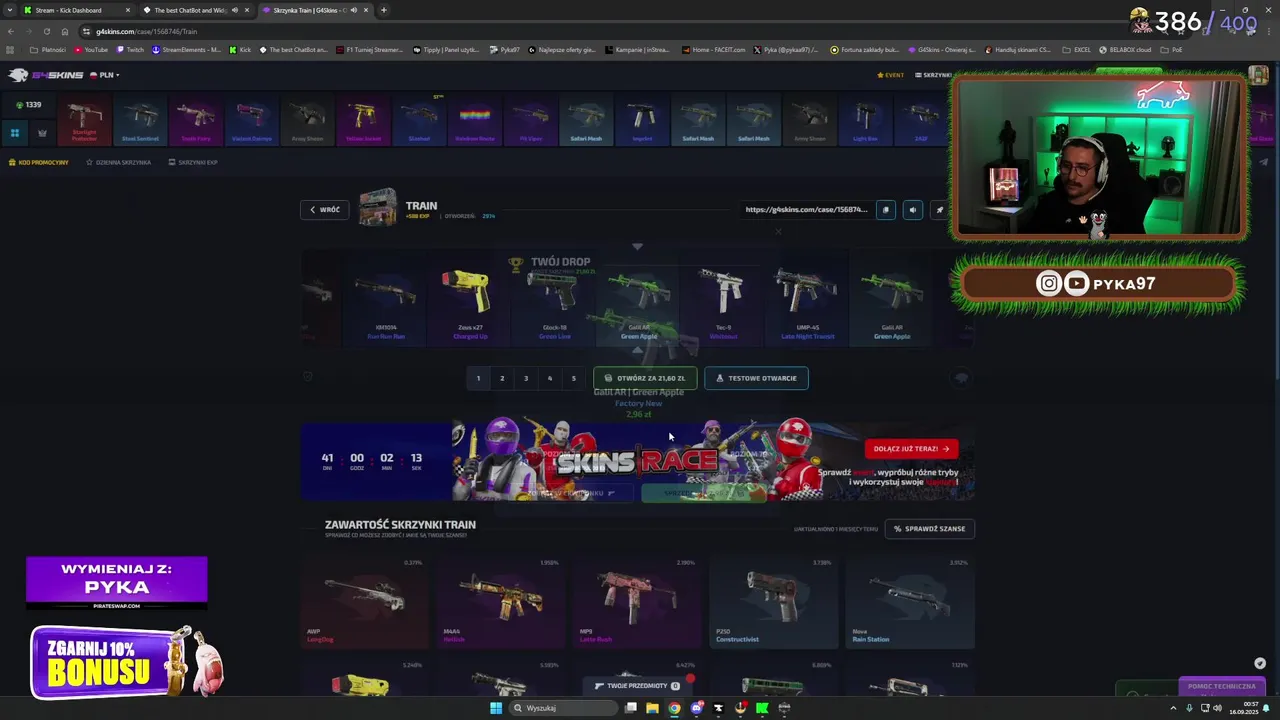Go back with the browser back arrow

coord(11,31)
